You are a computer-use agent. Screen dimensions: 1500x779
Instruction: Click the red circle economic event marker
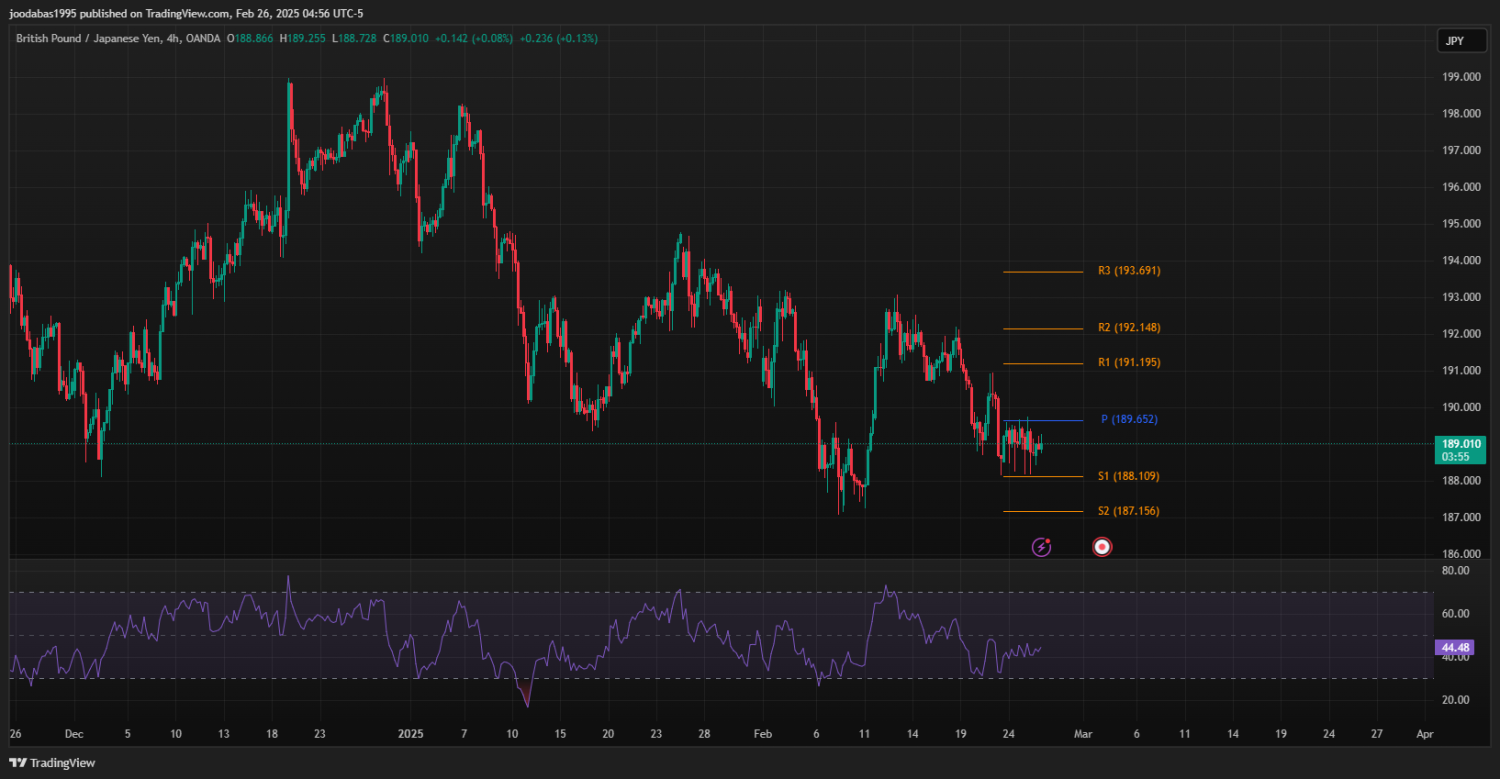coord(1102,547)
